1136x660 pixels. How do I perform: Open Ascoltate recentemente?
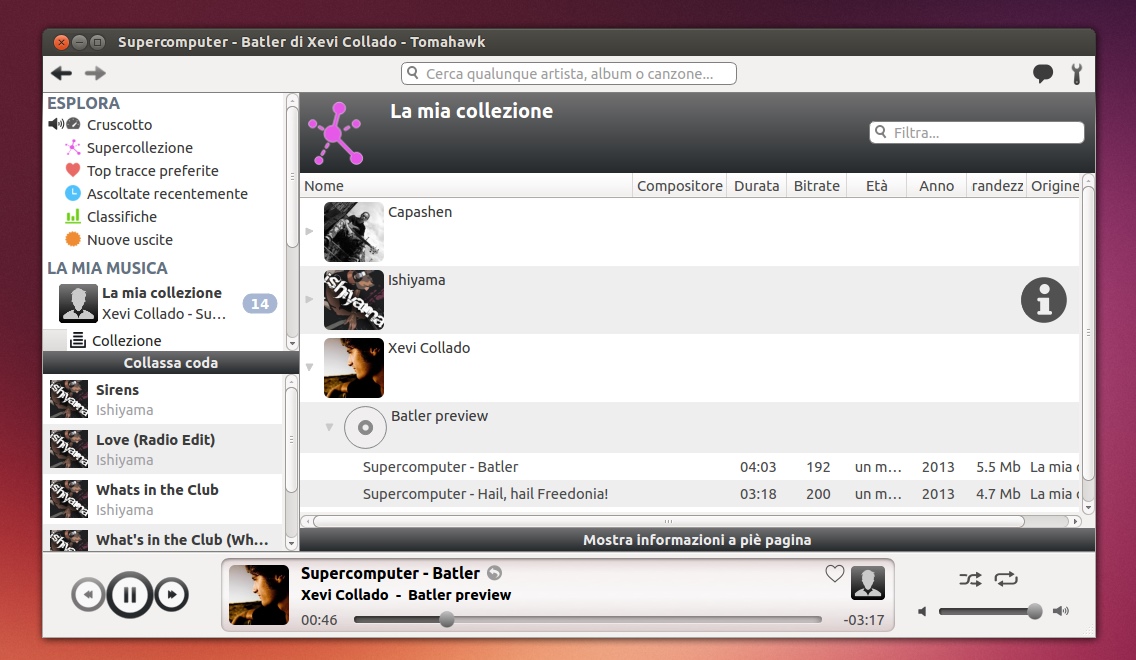pos(167,194)
